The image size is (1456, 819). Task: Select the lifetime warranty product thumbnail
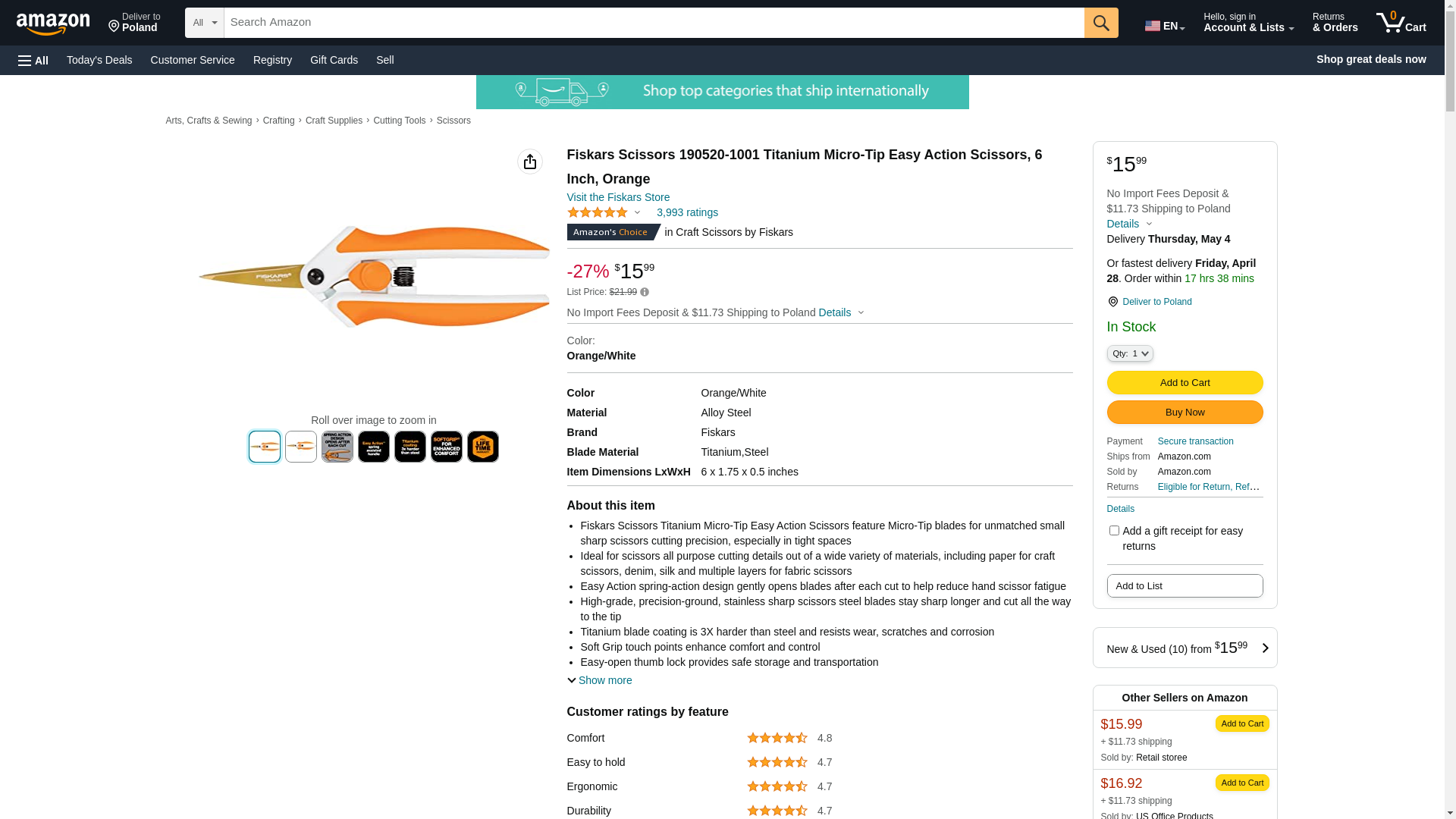(x=483, y=447)
